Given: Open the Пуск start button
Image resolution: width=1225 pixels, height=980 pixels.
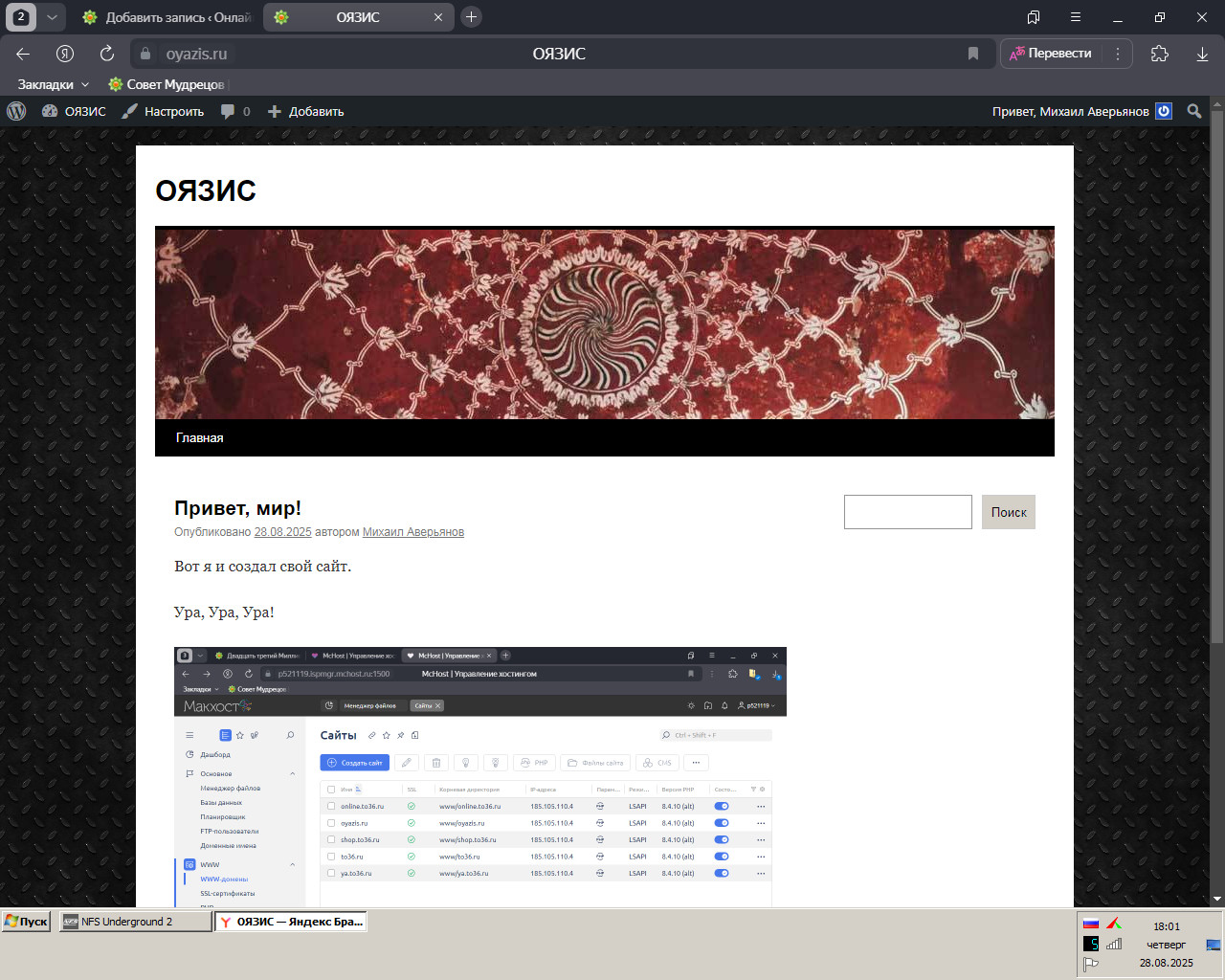Looking at the screenshot, I should click(26, 922).
